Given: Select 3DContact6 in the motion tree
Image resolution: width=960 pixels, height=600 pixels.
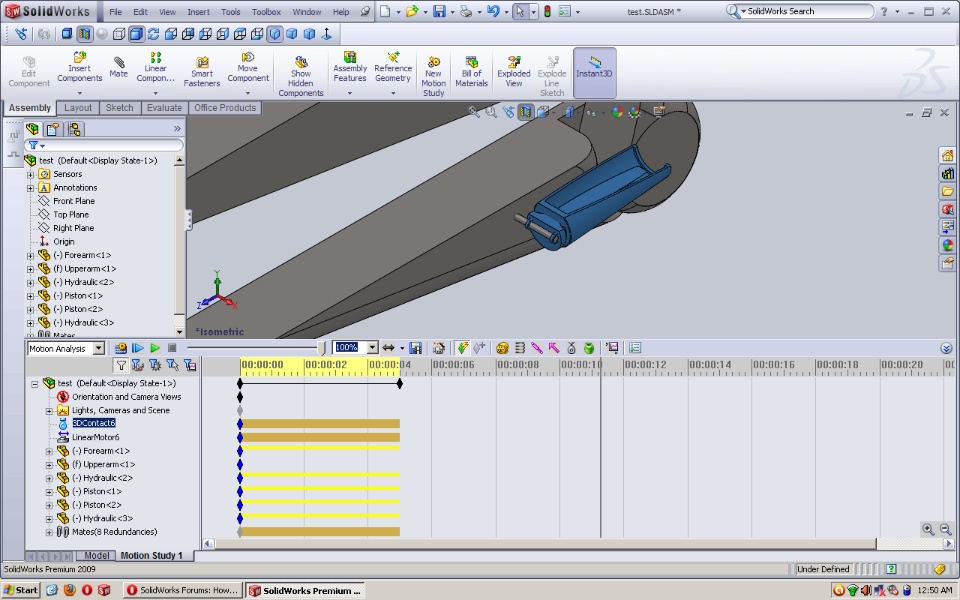Looking at the screenshot, I should point(94,423).
